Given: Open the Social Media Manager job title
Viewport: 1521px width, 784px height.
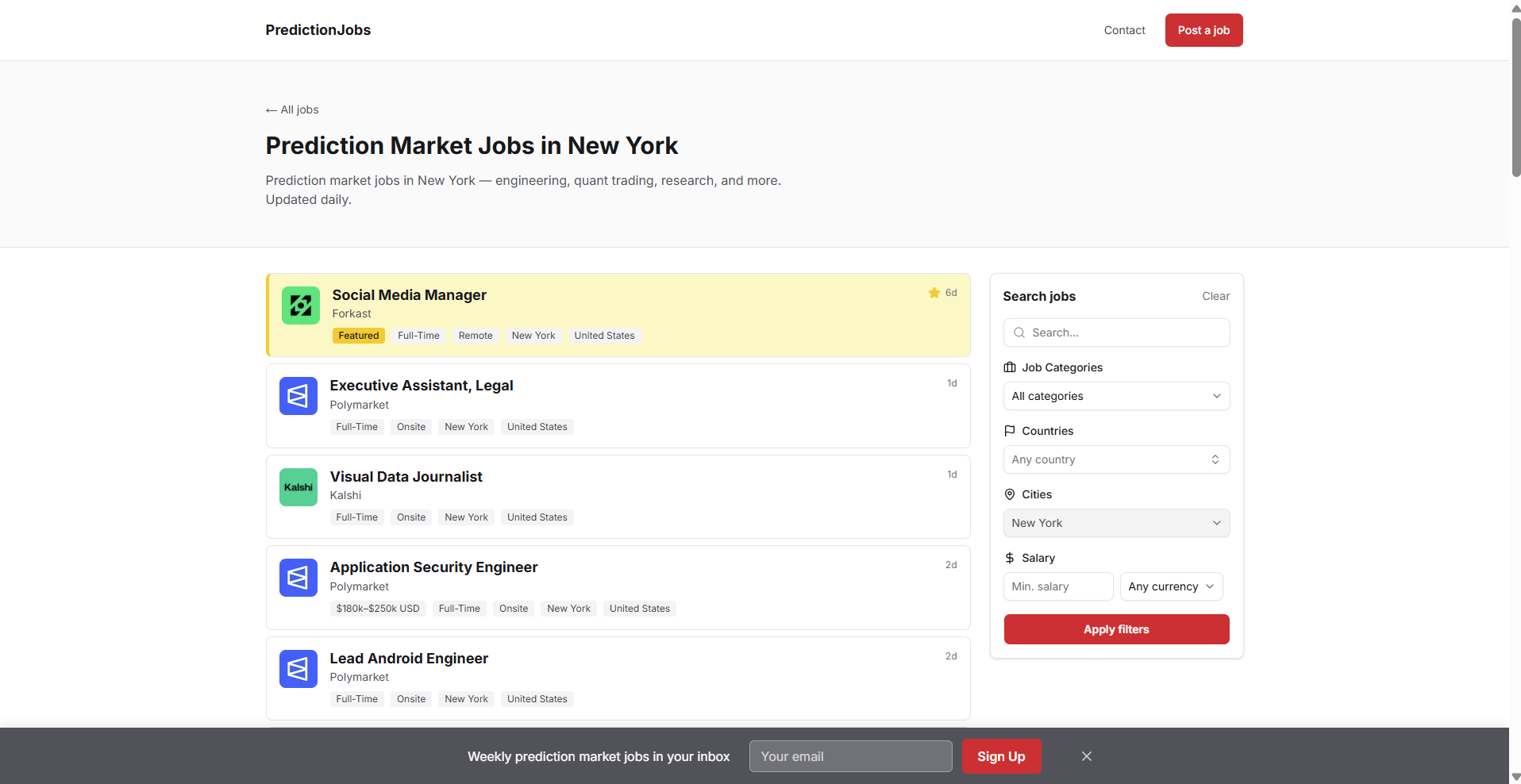Looking at the screenshot, I should pyautogui.click(x=409, y=295).
